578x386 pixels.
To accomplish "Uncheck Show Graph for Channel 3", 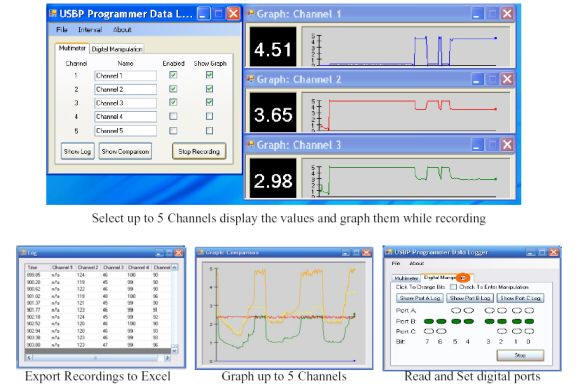I will (209, 102).
